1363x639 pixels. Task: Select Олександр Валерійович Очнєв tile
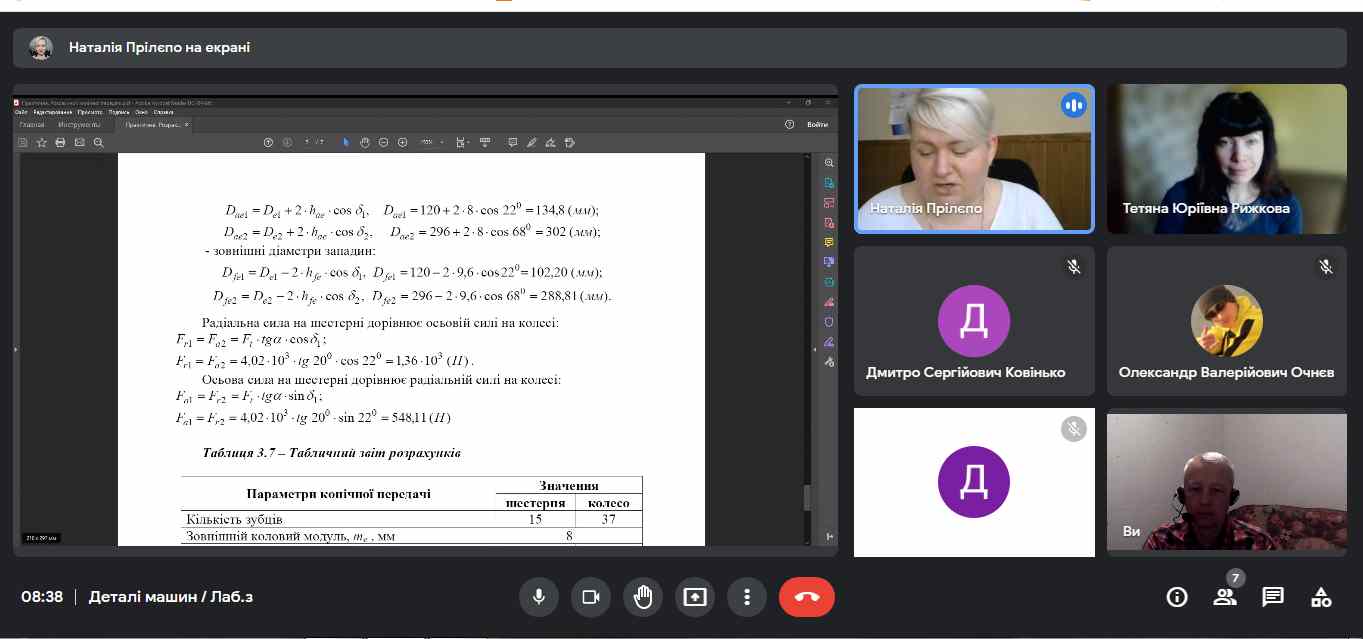click(x=1227, y=321)
